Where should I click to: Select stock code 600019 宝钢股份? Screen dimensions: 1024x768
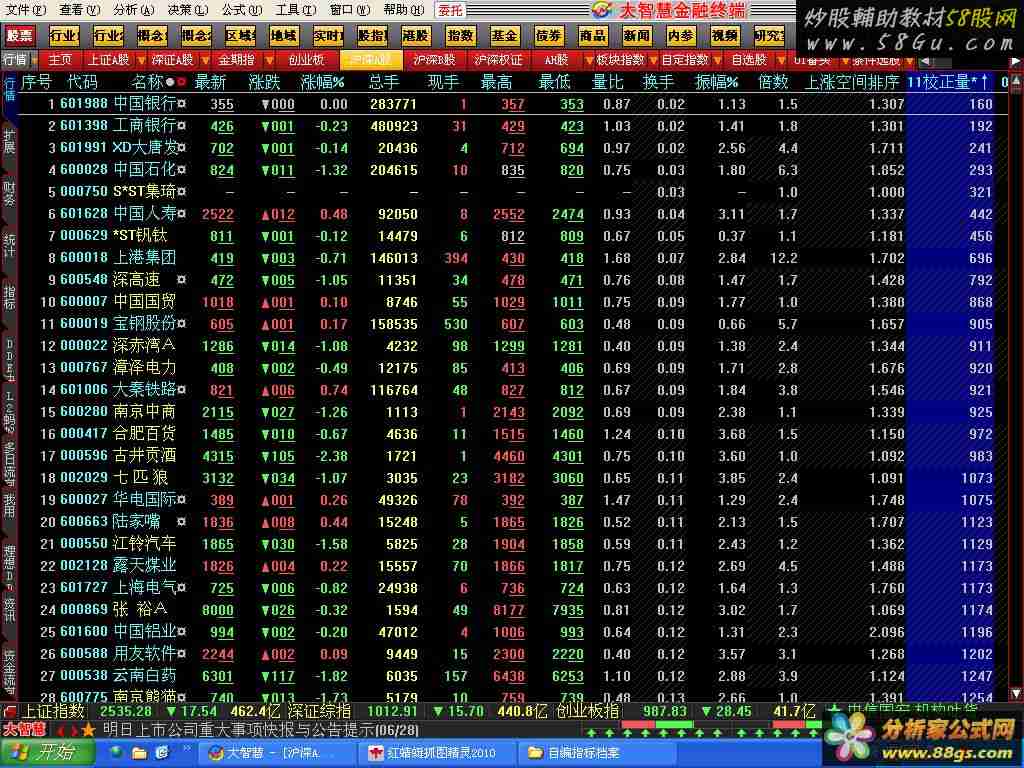pos(84,323)
